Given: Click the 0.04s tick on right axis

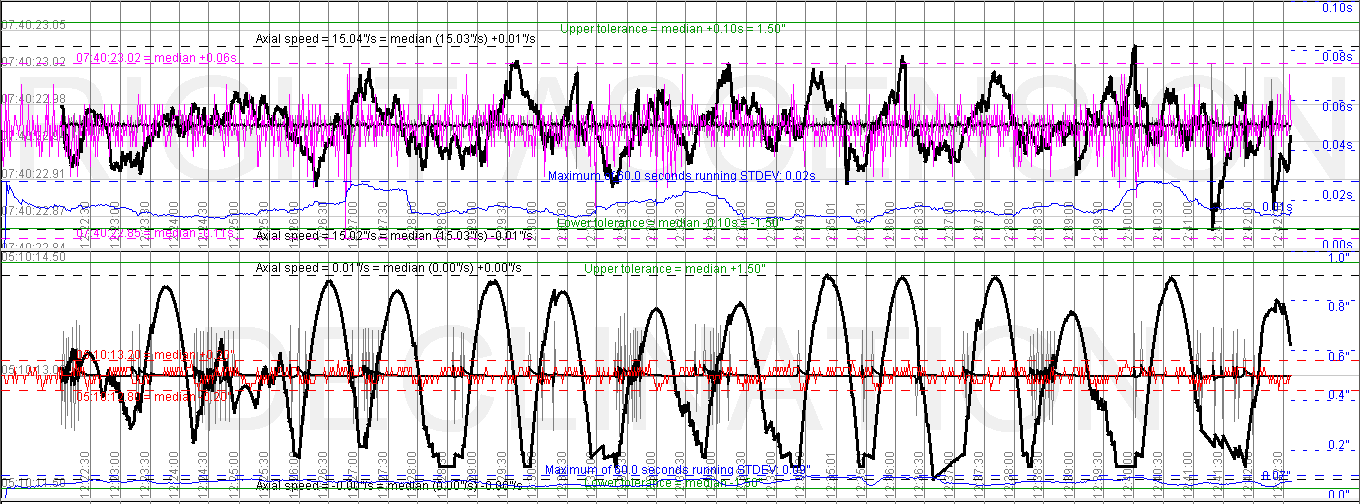Looking at the screenshot, I should 1336,146.
